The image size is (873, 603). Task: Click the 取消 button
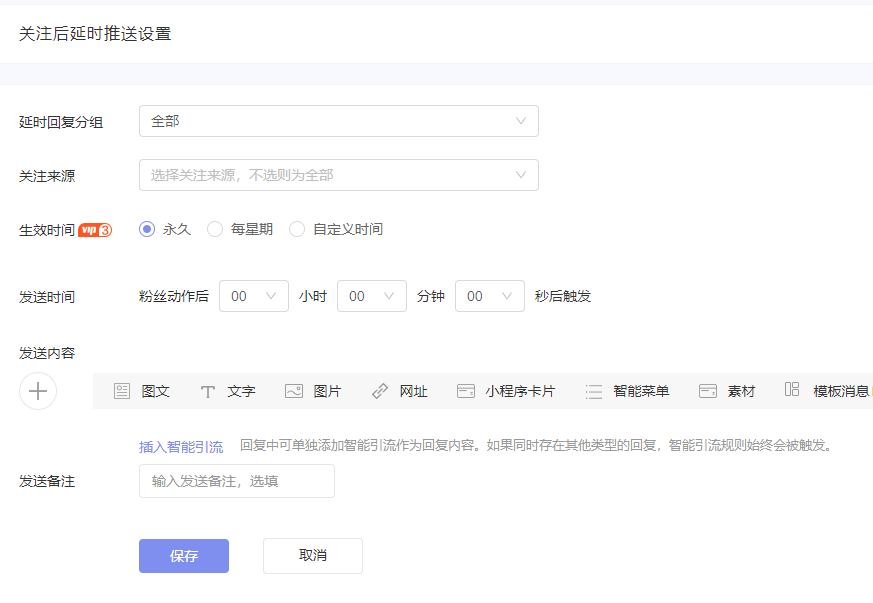click(x=313, y=555)
